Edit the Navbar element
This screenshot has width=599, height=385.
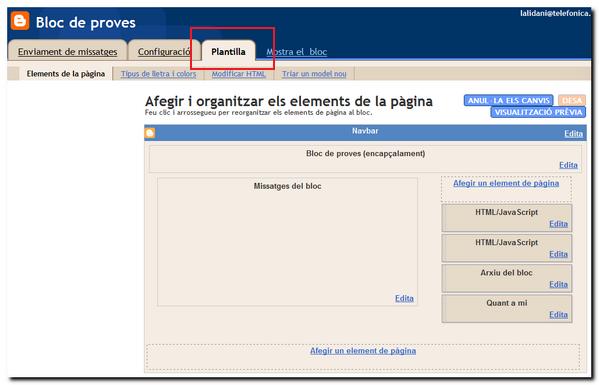pos(573,134)
